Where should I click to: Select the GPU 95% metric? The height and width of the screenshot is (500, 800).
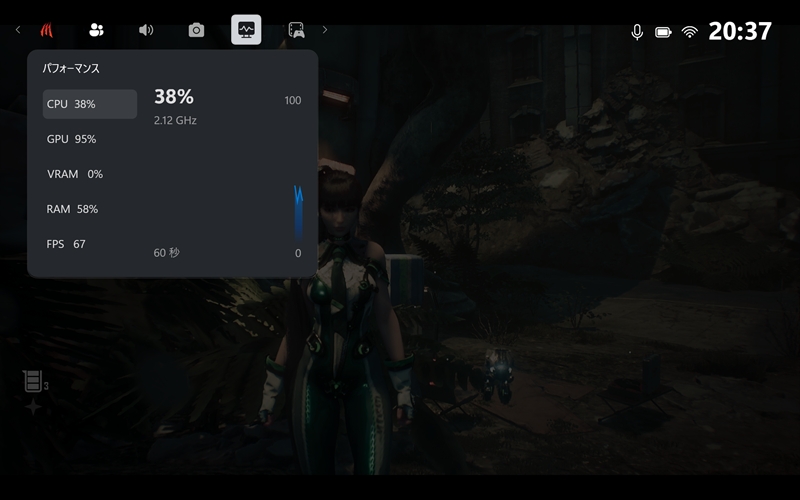point(90,139)
